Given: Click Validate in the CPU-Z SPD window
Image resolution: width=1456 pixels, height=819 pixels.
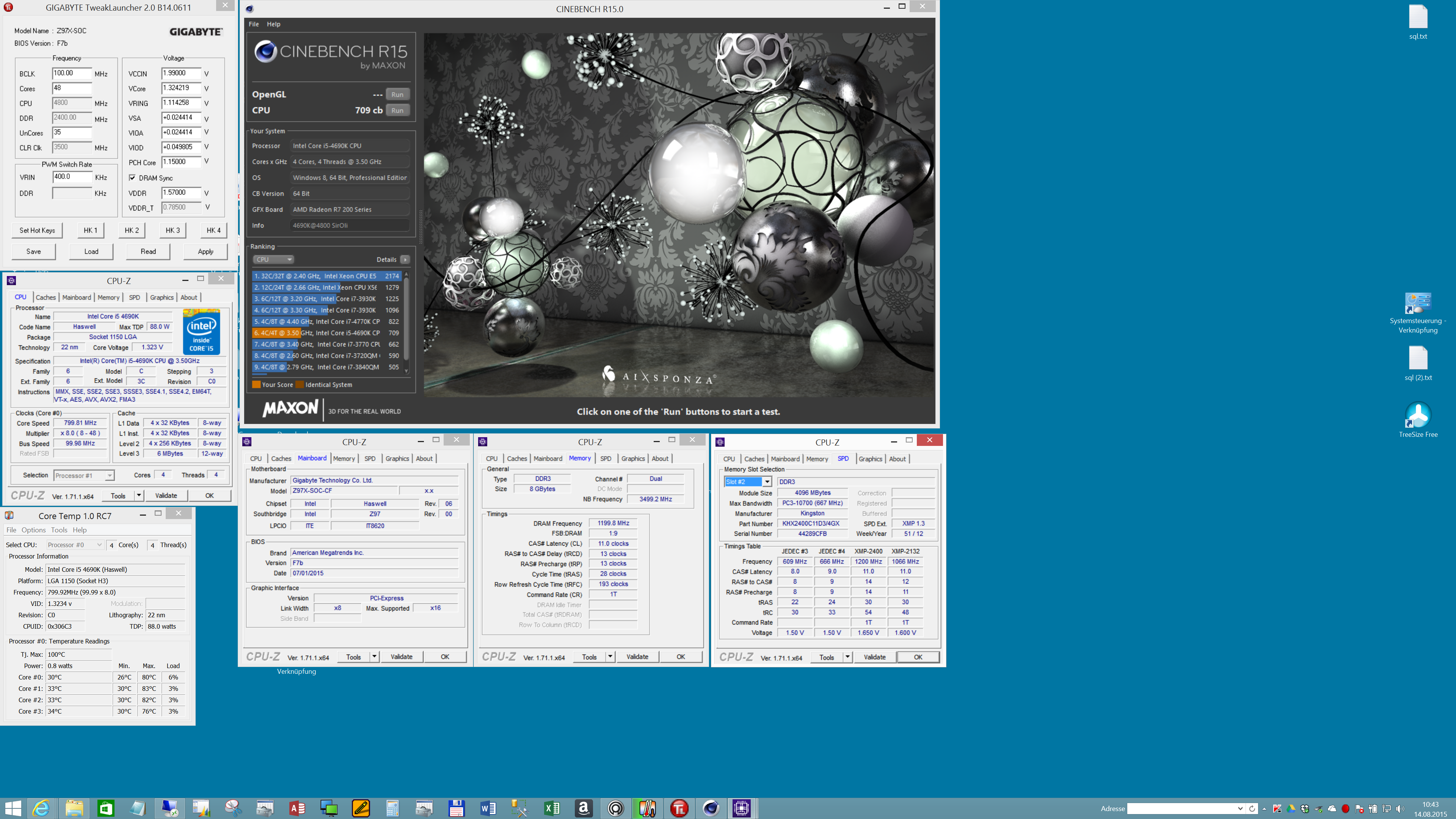Looking at the screenshot, I should pos(874,657).
